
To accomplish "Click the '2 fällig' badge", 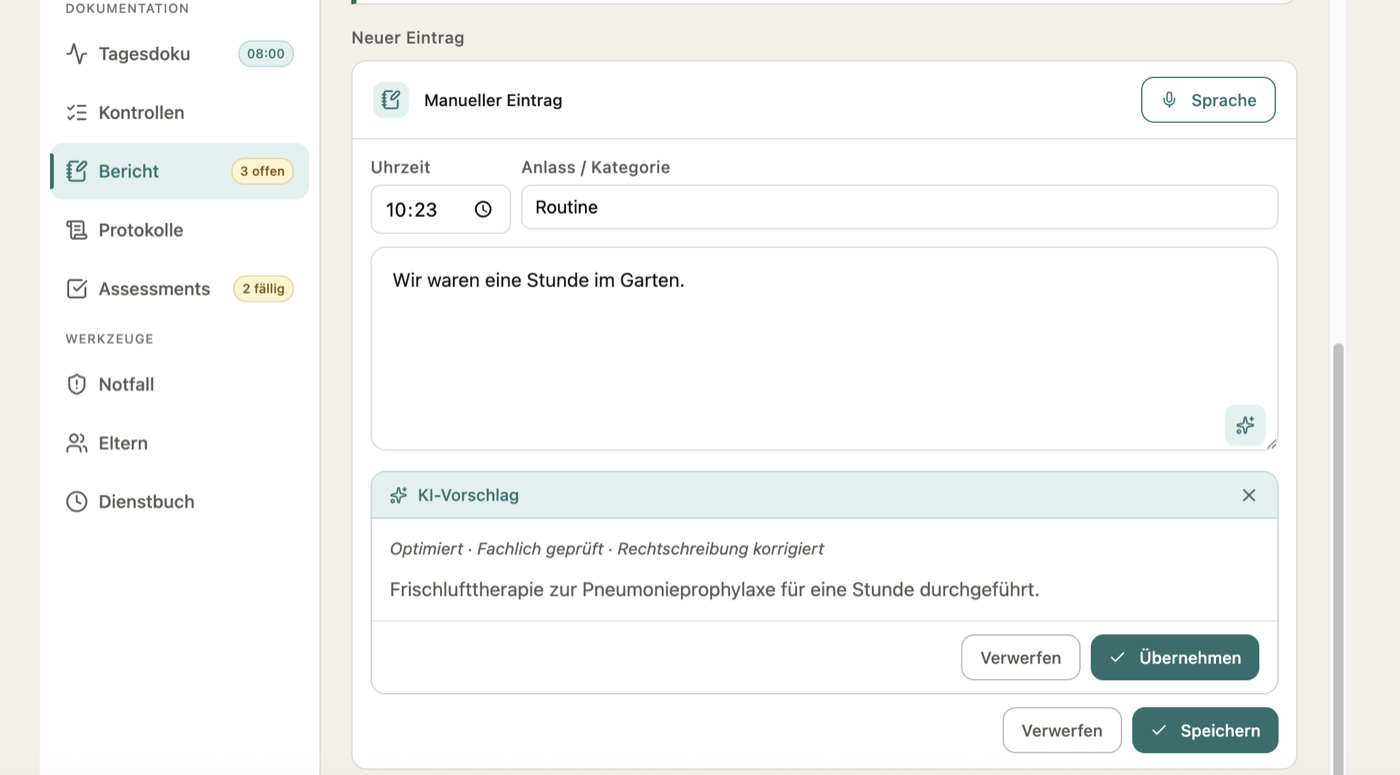I will tap(264, 289).
